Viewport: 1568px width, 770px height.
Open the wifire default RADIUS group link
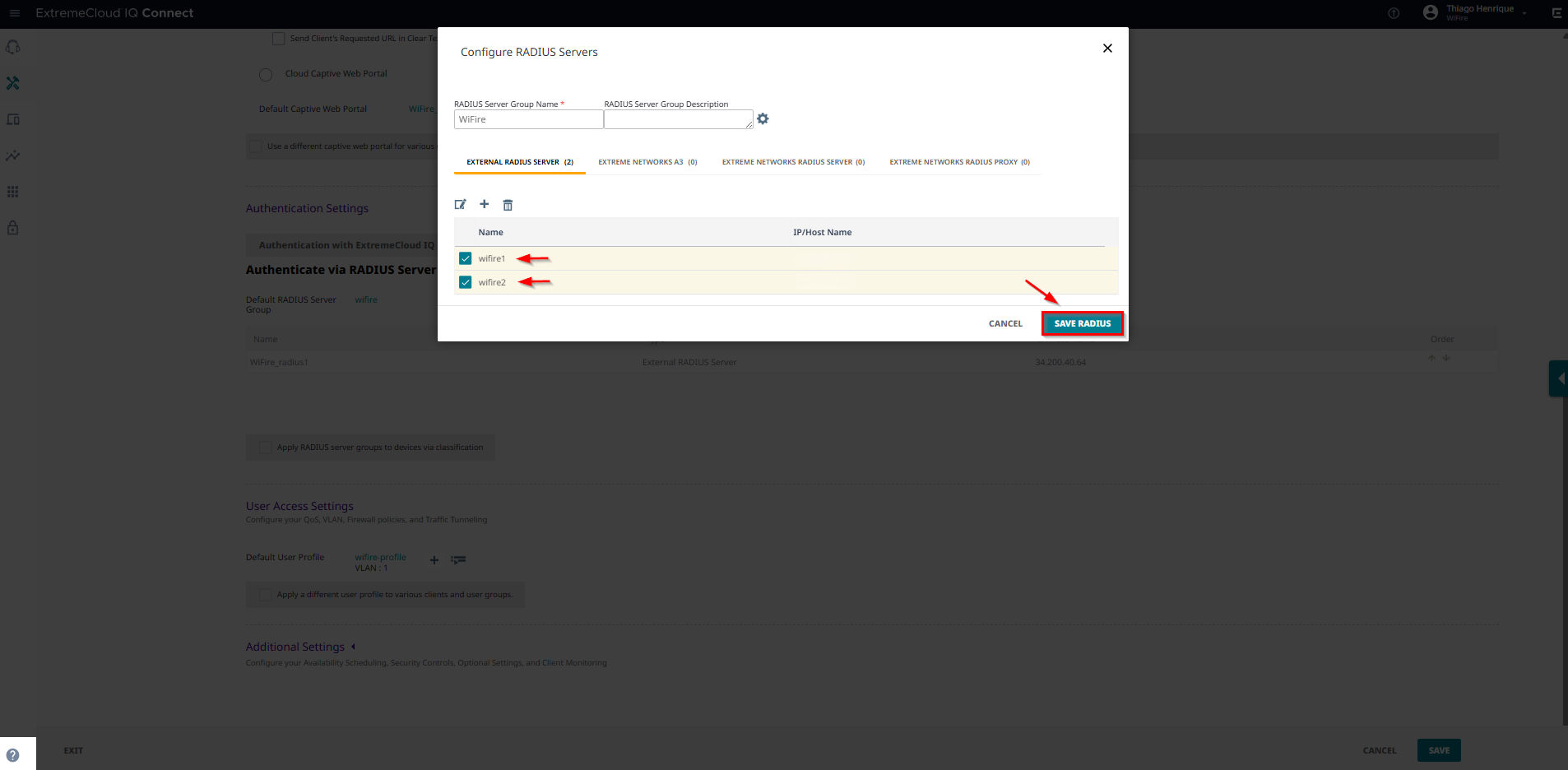(366, 300)
